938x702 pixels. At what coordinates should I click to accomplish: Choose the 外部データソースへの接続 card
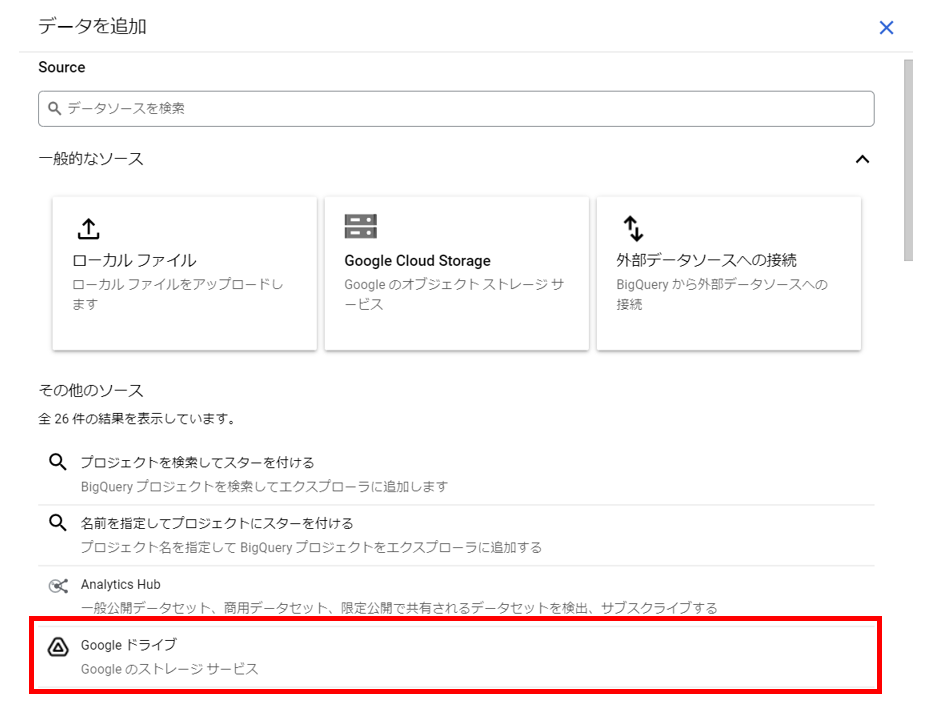tap(729, 273)
